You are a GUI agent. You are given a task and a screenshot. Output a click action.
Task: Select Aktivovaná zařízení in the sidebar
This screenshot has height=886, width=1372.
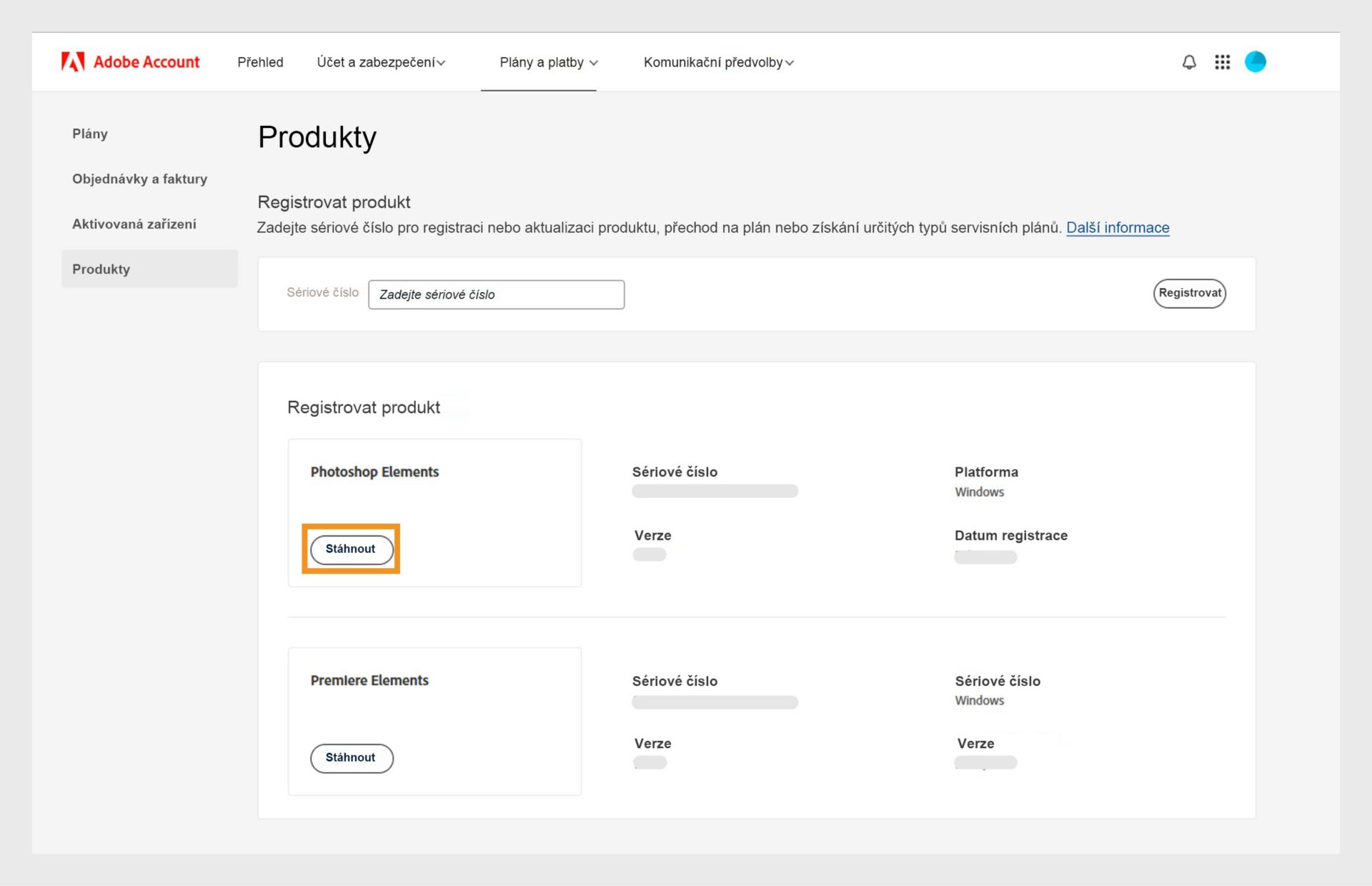[134, 224]
